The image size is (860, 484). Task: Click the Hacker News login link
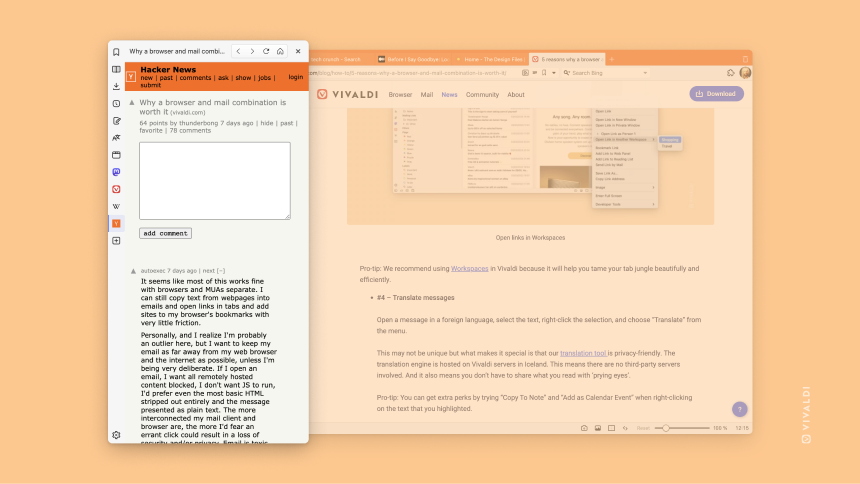point(296,77)
